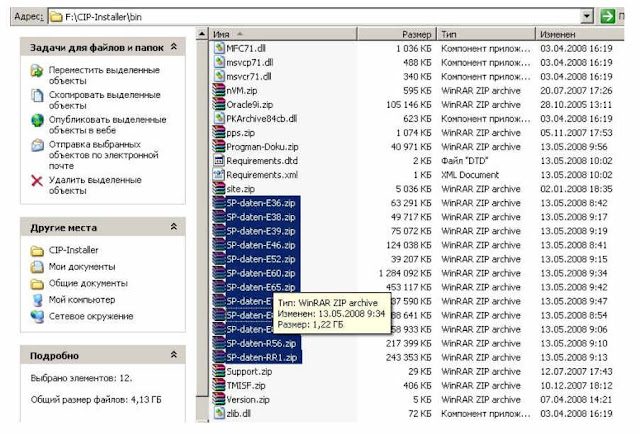Screen dimensions: 640x434
Task: Click the Скопировать выделенные объекты link
Action: click(104, 100)
